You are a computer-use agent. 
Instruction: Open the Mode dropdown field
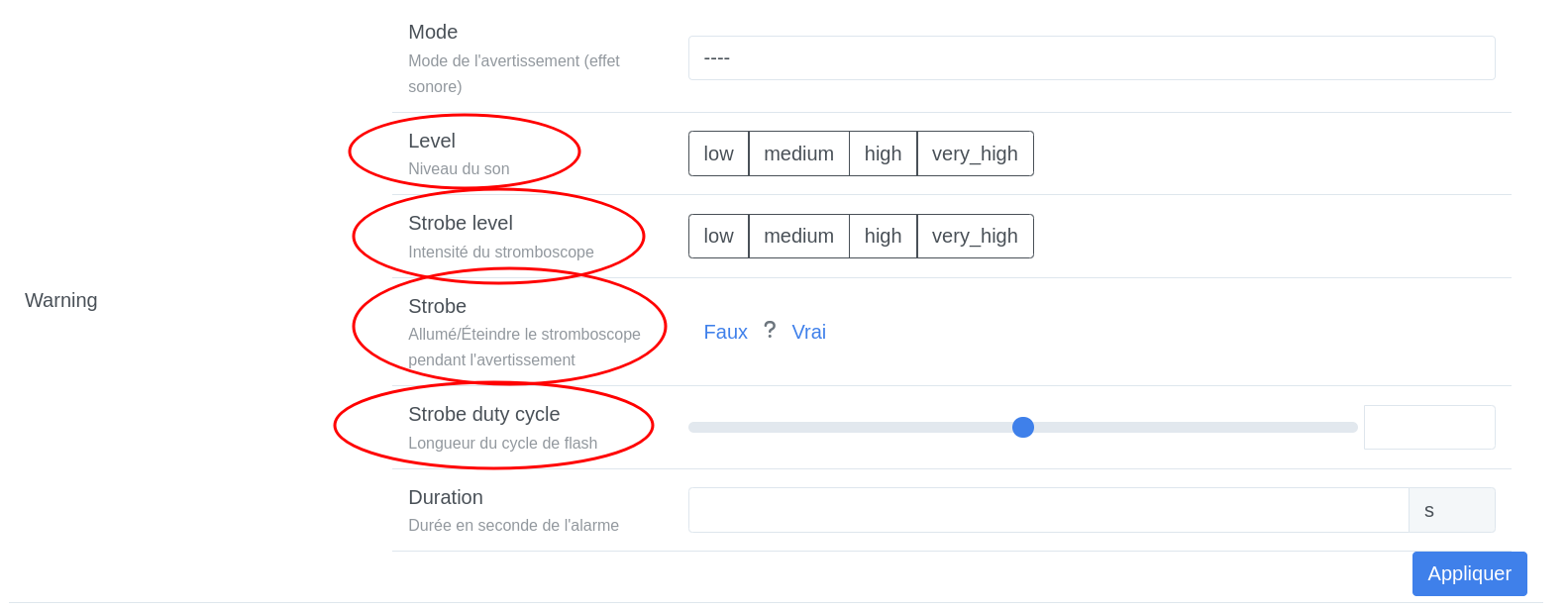click(1091, 58)
